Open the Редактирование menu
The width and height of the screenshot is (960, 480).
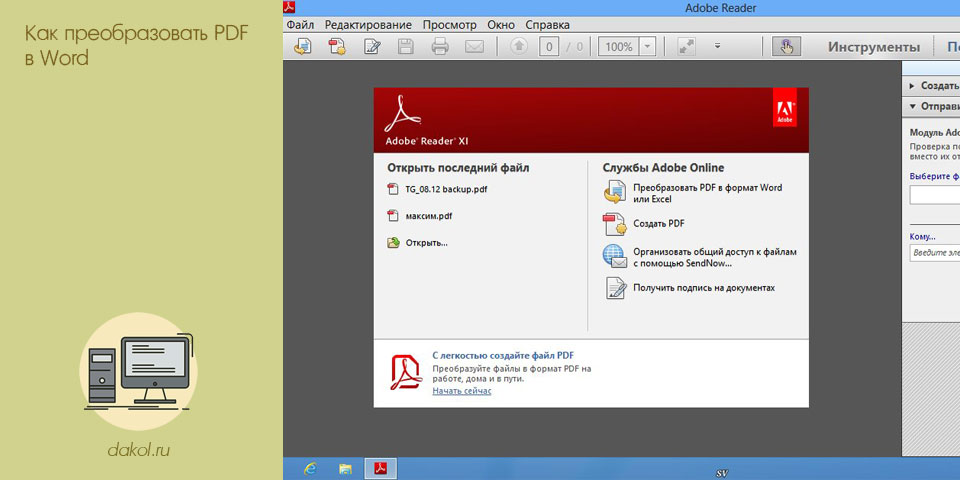pyautogui.click(x=368, y=25)
